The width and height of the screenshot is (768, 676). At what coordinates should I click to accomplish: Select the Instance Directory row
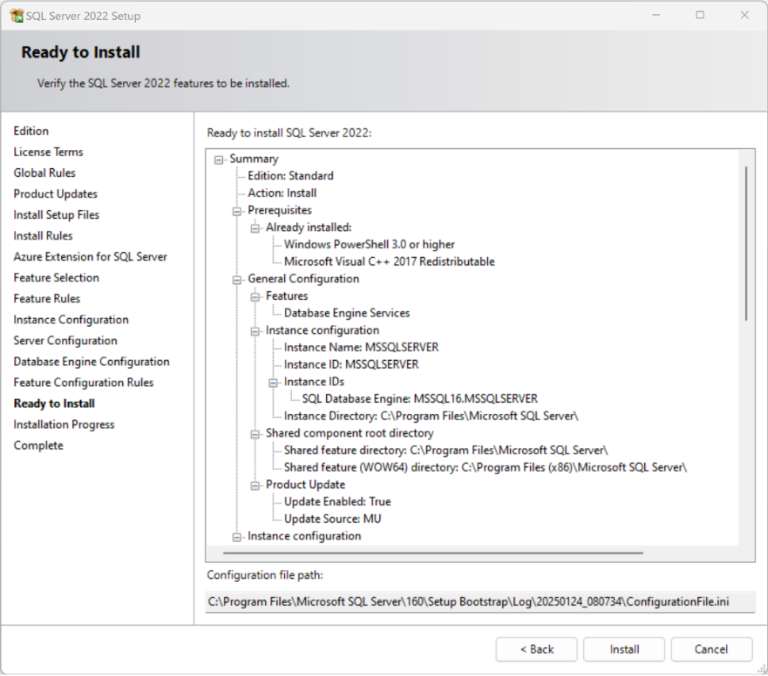pos(431,416)
